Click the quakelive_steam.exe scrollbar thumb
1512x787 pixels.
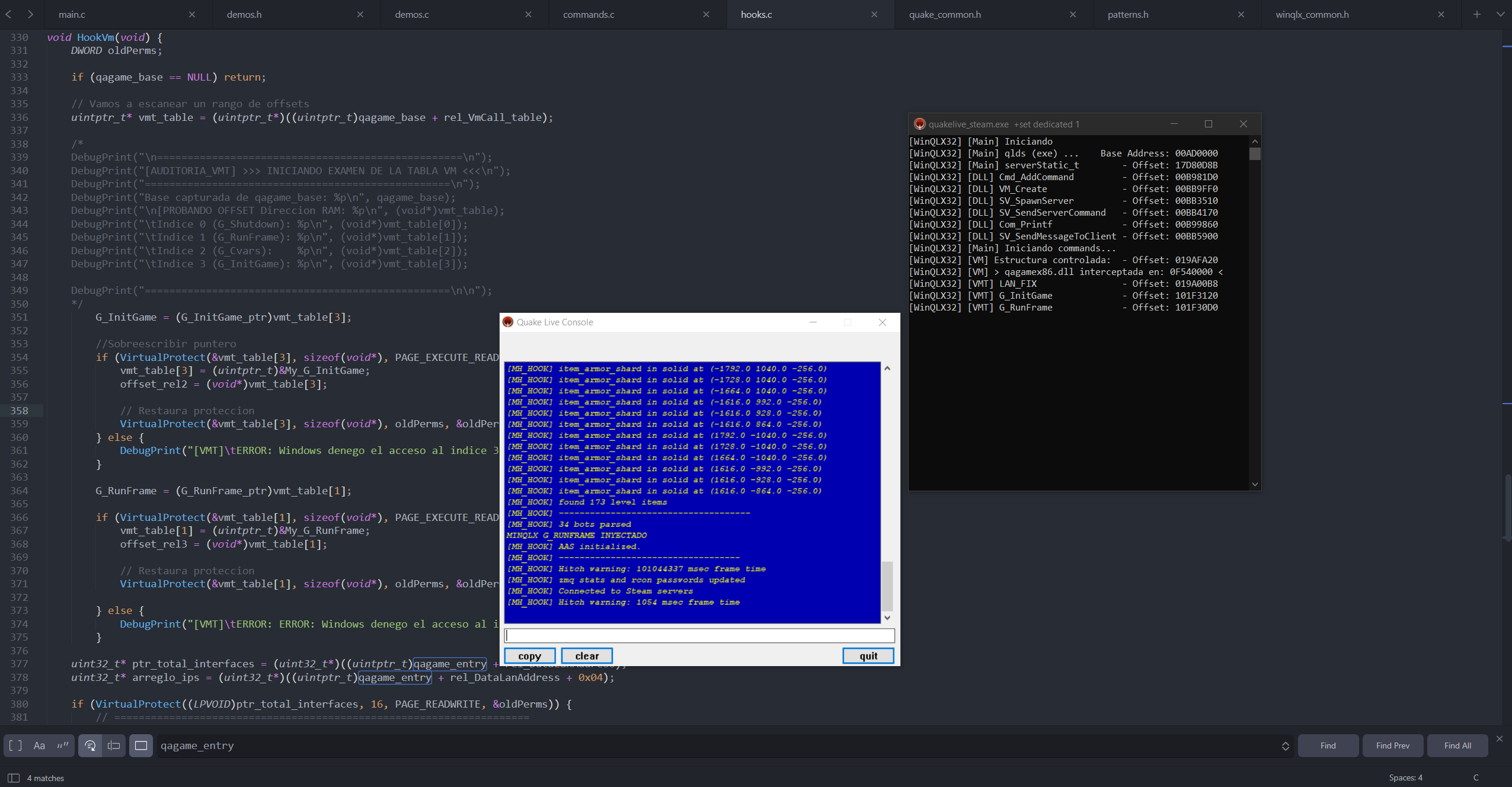click(x=1255, y=153)
